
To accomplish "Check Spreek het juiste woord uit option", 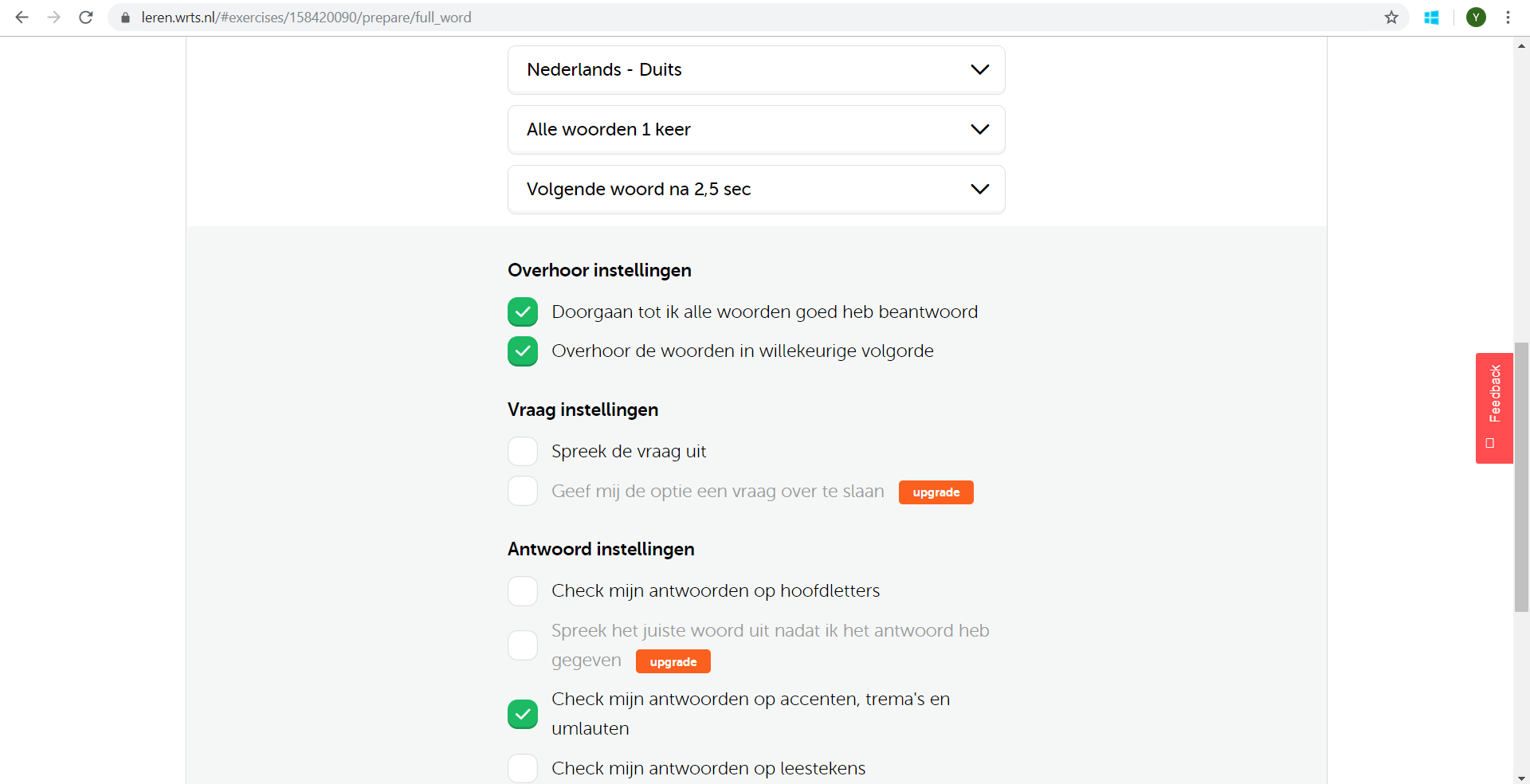I will point(523,645).
